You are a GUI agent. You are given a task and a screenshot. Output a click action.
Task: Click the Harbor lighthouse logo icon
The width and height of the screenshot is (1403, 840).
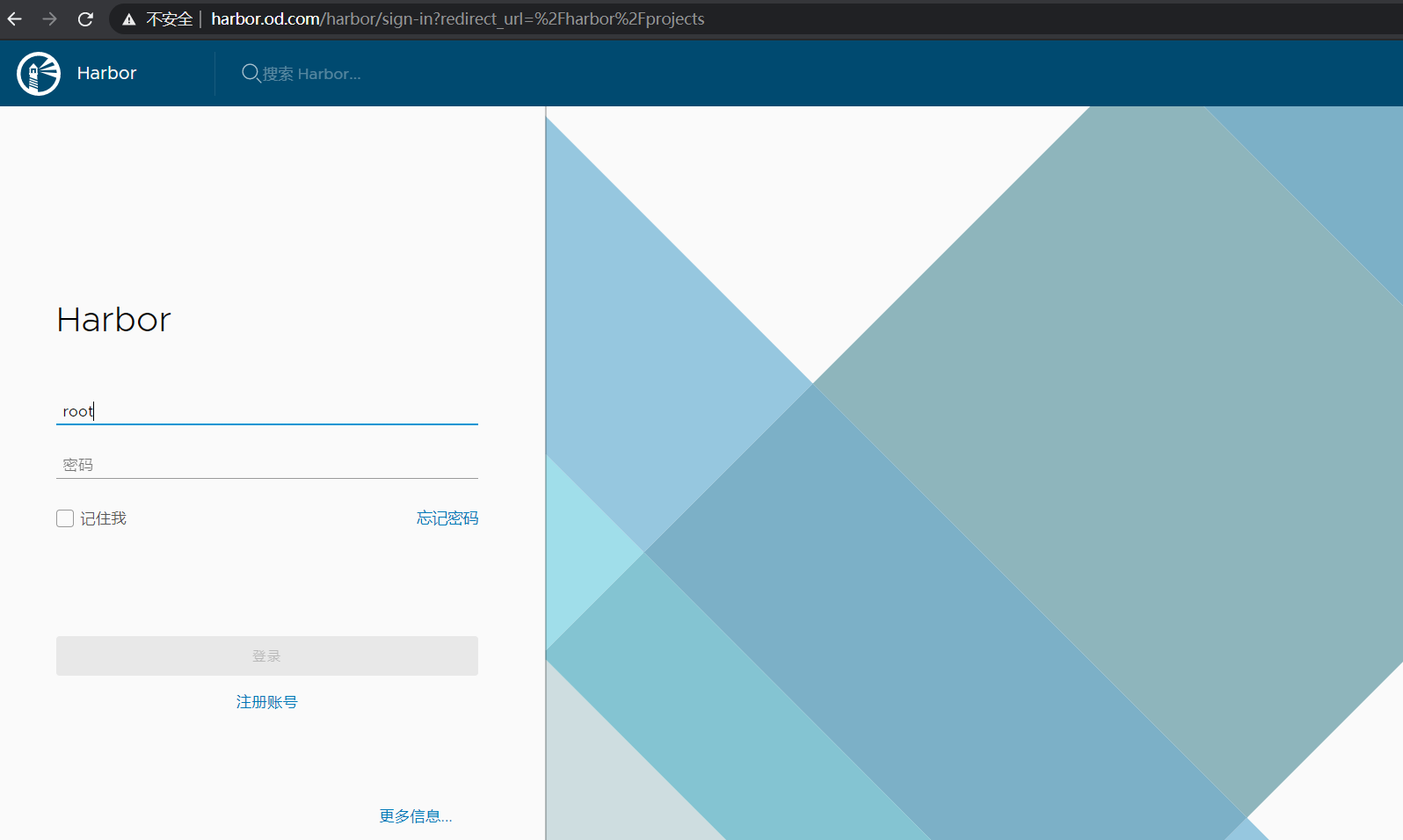(39, 73)
